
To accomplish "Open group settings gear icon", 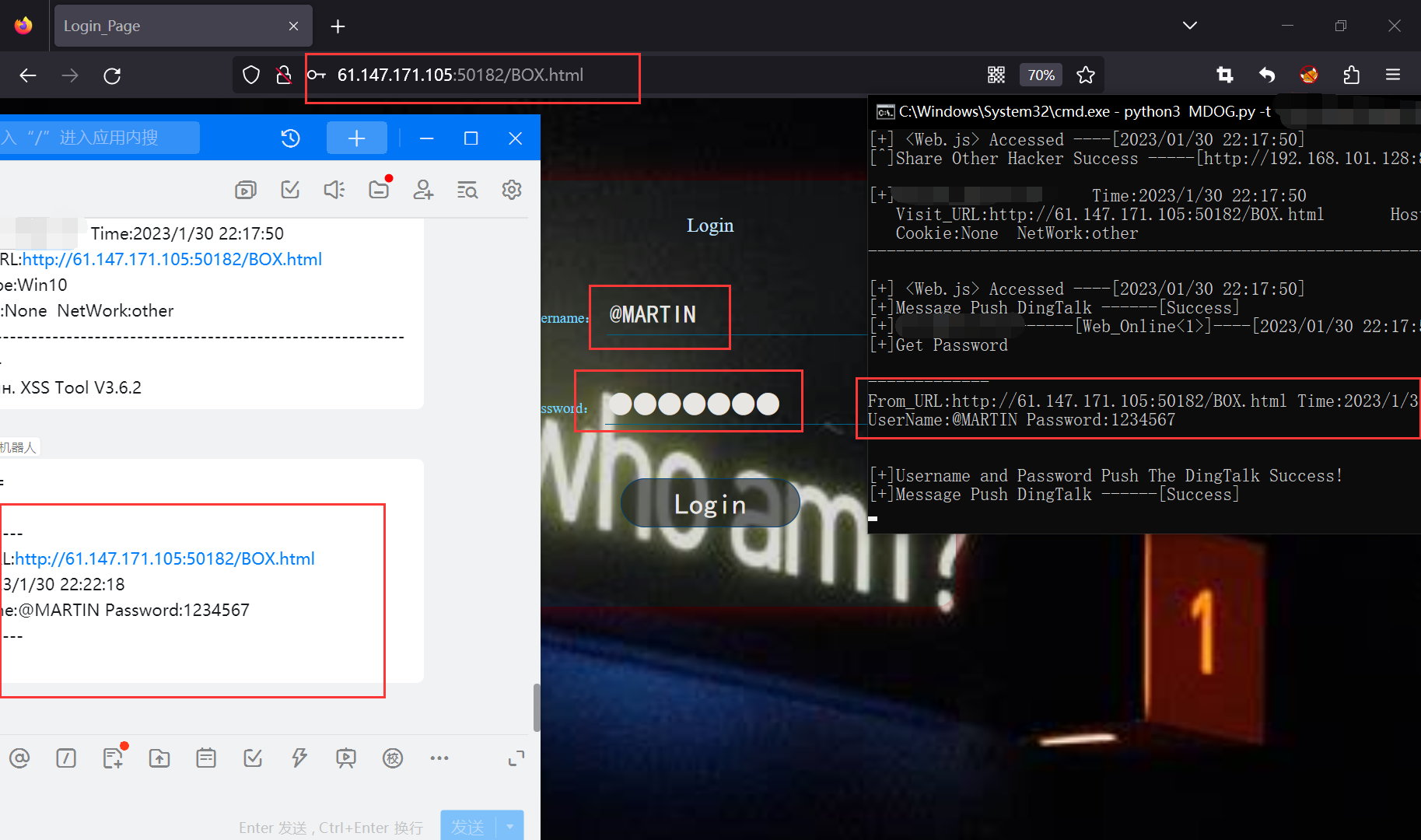I will coord(512,190).
